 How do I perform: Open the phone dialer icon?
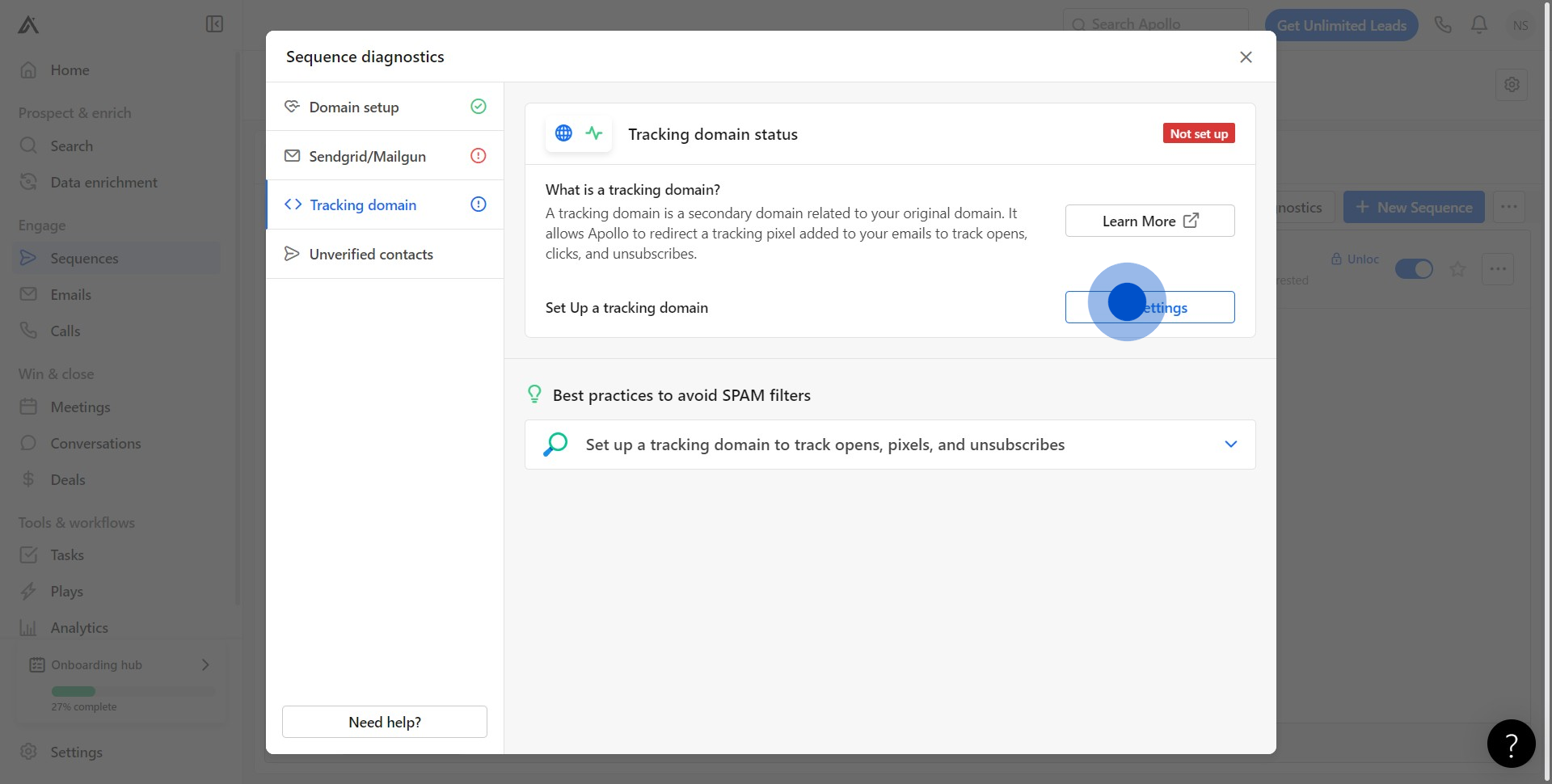(1443, 25)
